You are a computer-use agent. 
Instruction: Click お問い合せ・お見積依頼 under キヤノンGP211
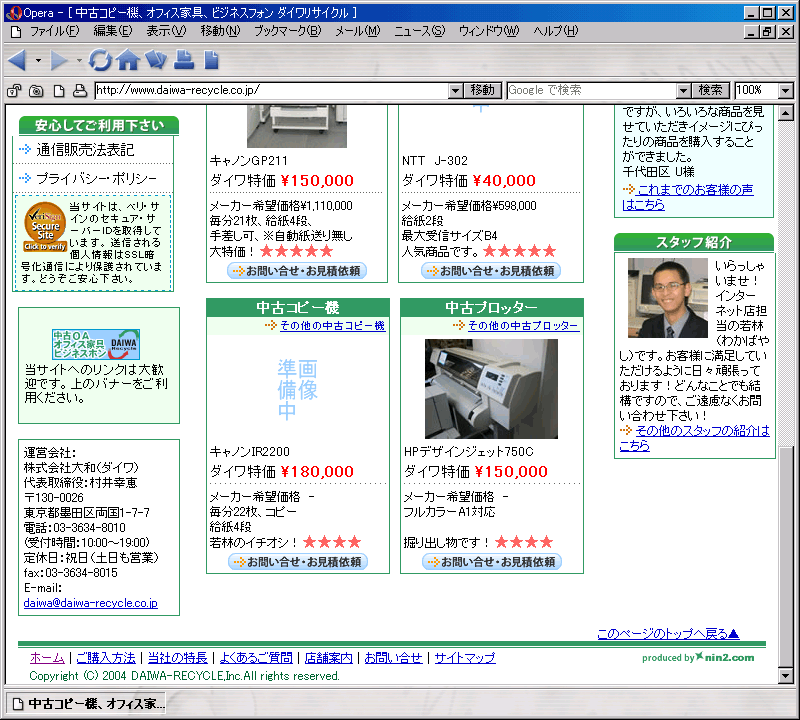pyautogui.click(x=297, y=271)
